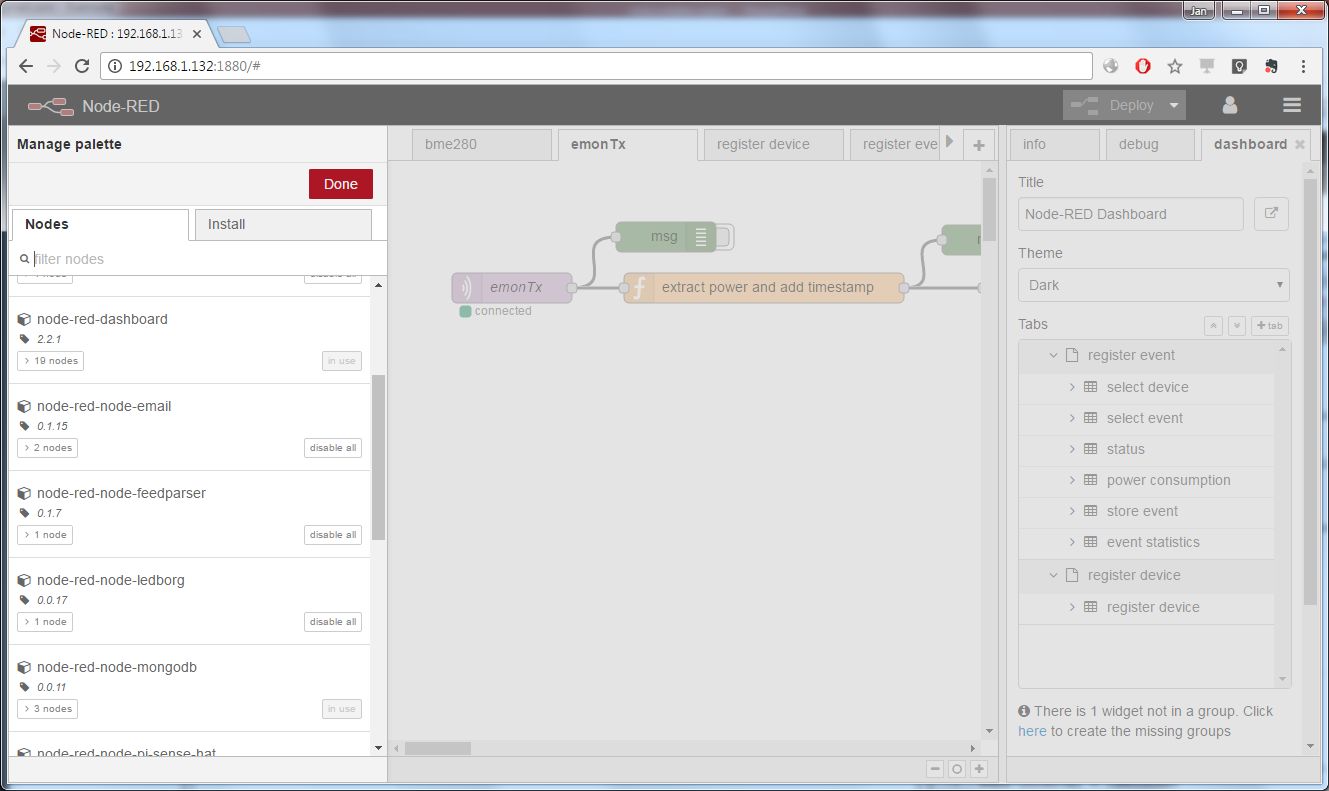
Task: Zoom out the flow canvas
Action: [x=935, y=769]
